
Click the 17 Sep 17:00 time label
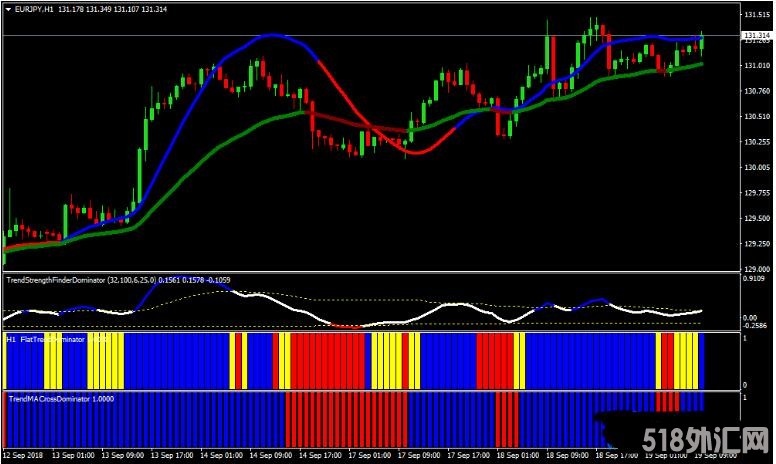click(x=469, y=455)
